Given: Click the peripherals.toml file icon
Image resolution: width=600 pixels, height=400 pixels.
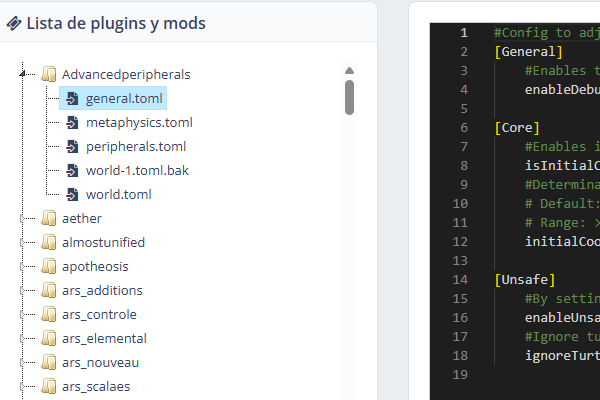Looking at the screenshot, I should [x=73, y=146].
